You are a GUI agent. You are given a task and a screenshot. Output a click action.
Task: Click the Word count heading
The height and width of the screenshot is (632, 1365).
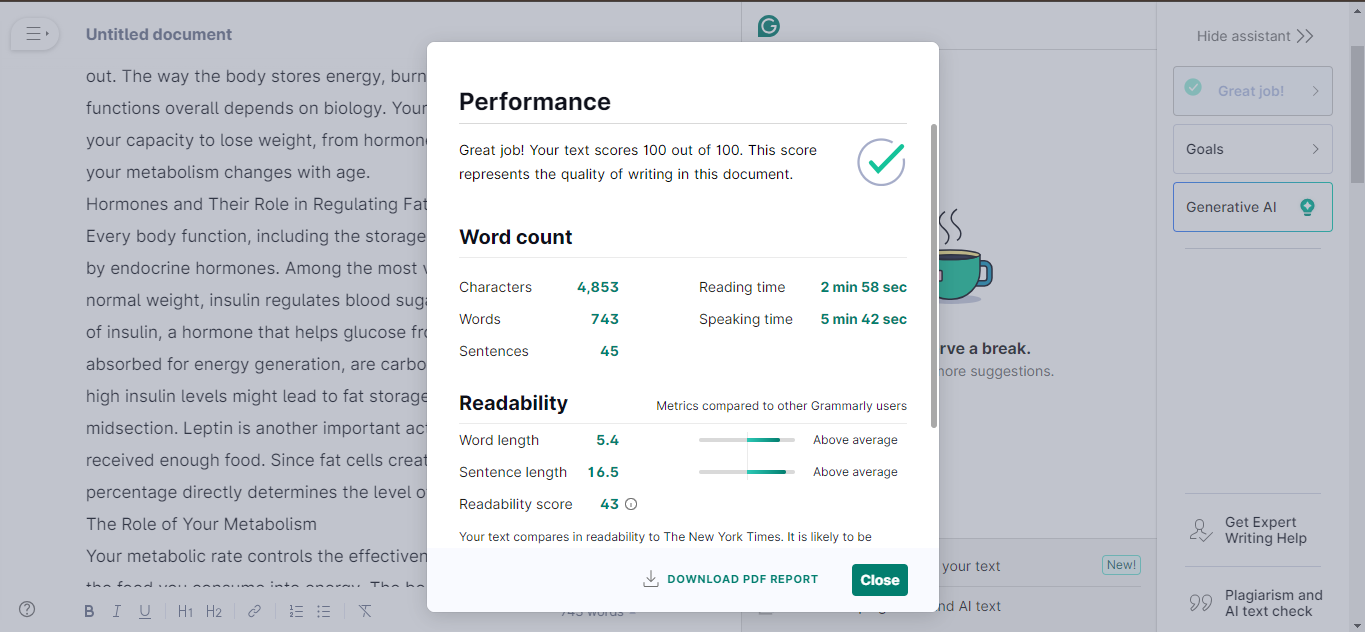(516, 237)
